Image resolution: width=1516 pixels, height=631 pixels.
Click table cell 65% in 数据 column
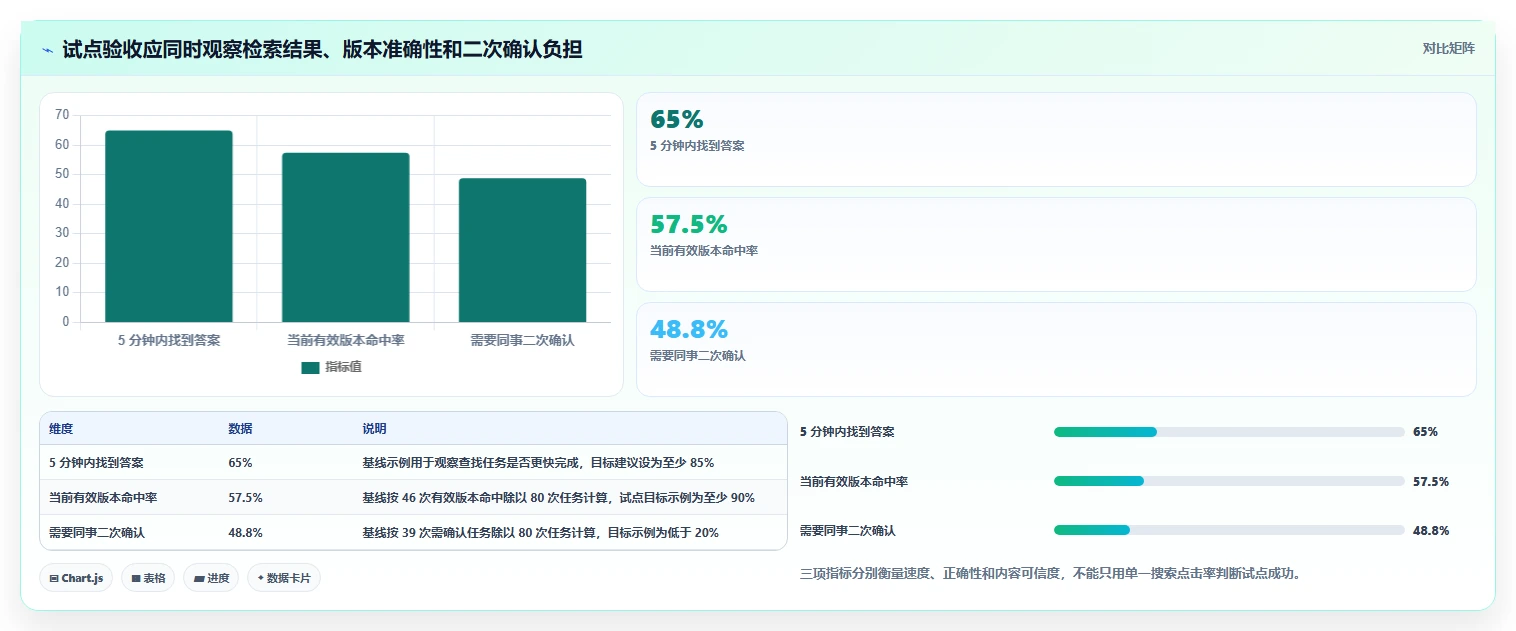(240, 463)
